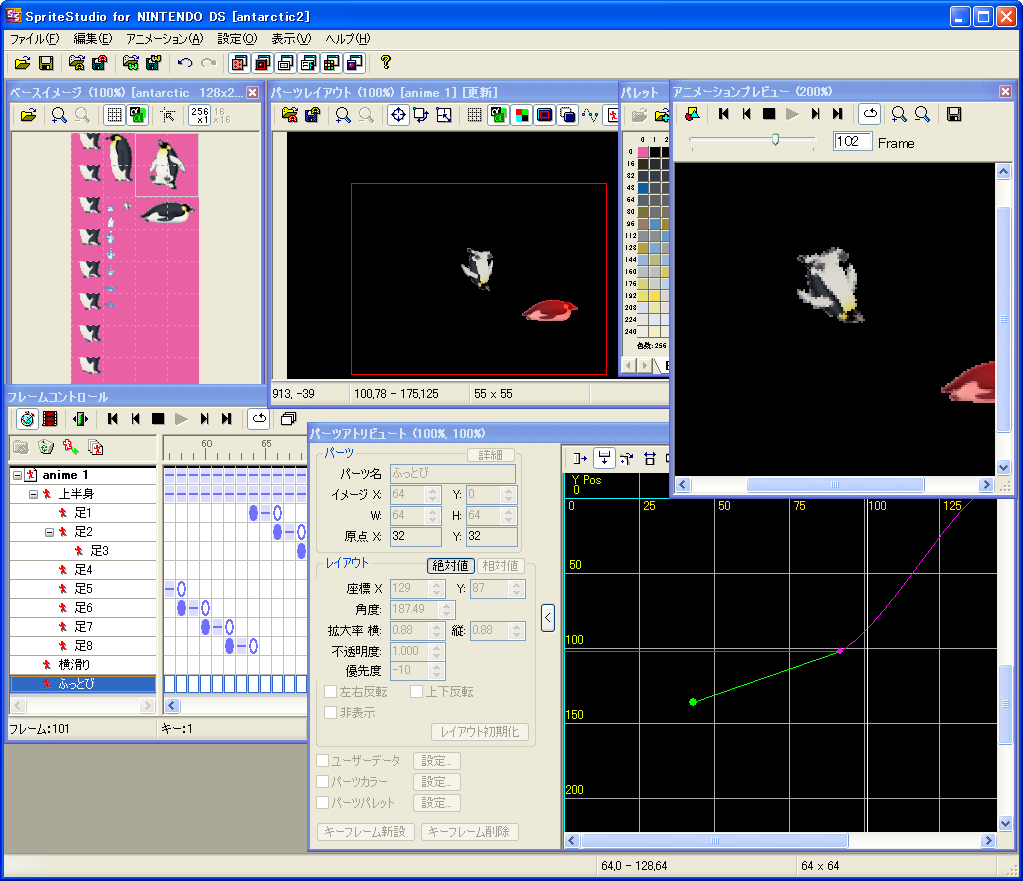Click the yellow question mark help icon
The image size is (1023, 881).
click(x=386, y=63)
